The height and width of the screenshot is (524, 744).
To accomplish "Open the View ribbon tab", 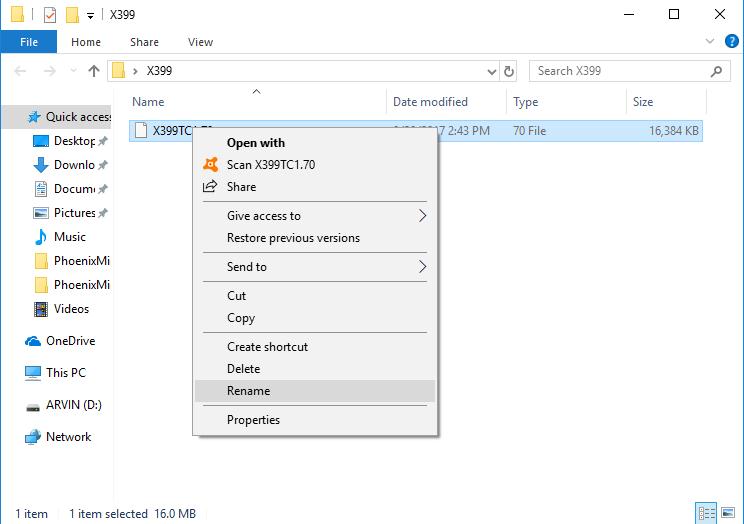I will pos(200,42).
